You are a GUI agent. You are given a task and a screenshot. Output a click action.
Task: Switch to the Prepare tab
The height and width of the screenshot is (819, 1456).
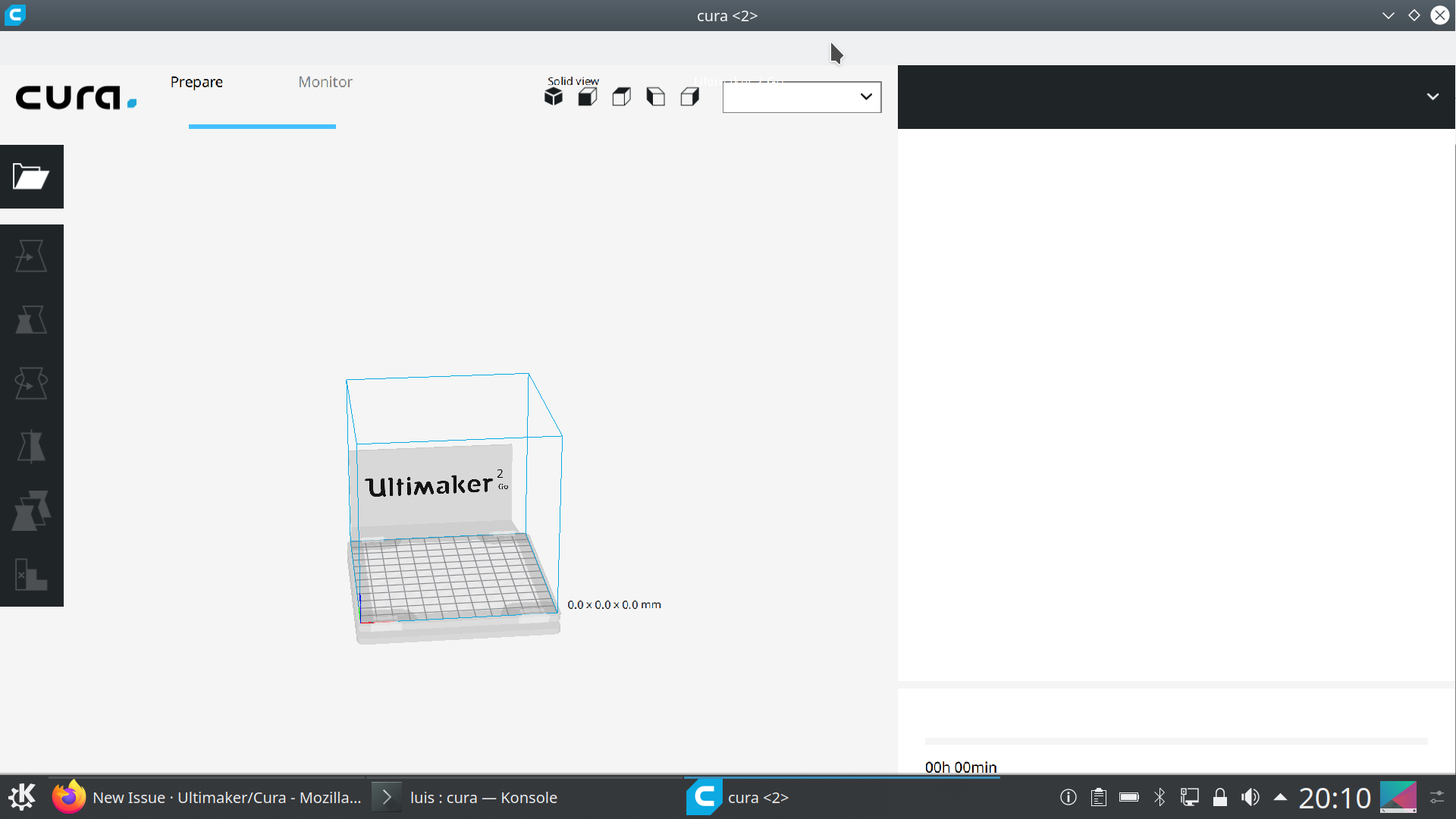click(x=196, y=82)
